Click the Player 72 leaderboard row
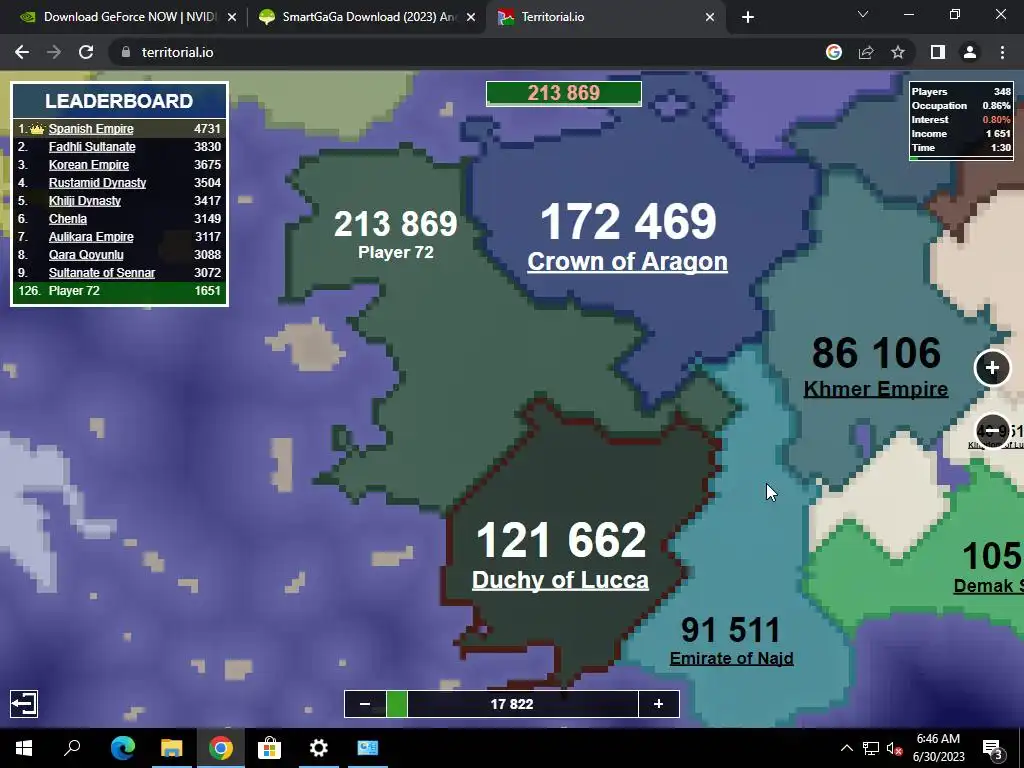Screen dimensions: 1024x768 coord(120,291)
